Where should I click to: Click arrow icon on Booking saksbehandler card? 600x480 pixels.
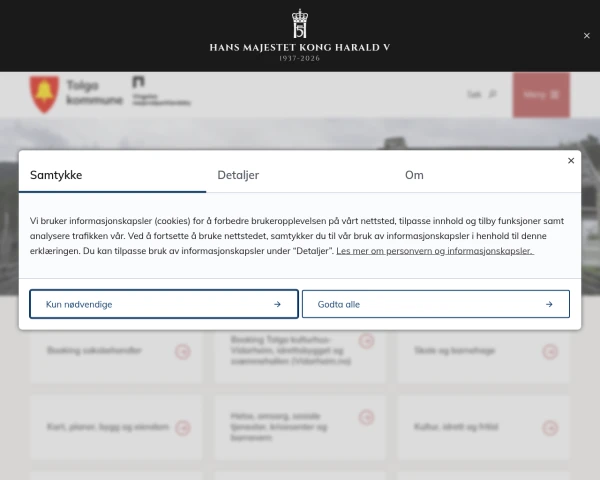coord(183,351)
